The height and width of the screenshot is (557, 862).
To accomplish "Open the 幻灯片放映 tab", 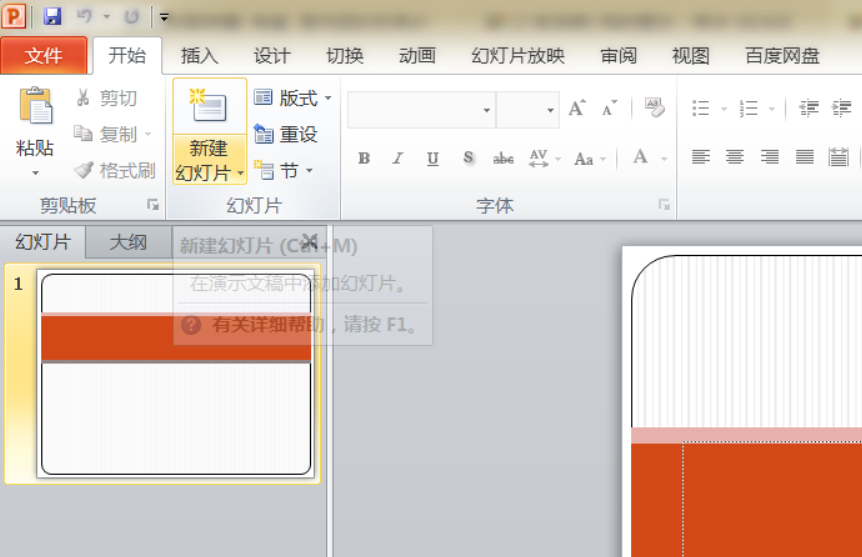I will click(x=518, y=55).
